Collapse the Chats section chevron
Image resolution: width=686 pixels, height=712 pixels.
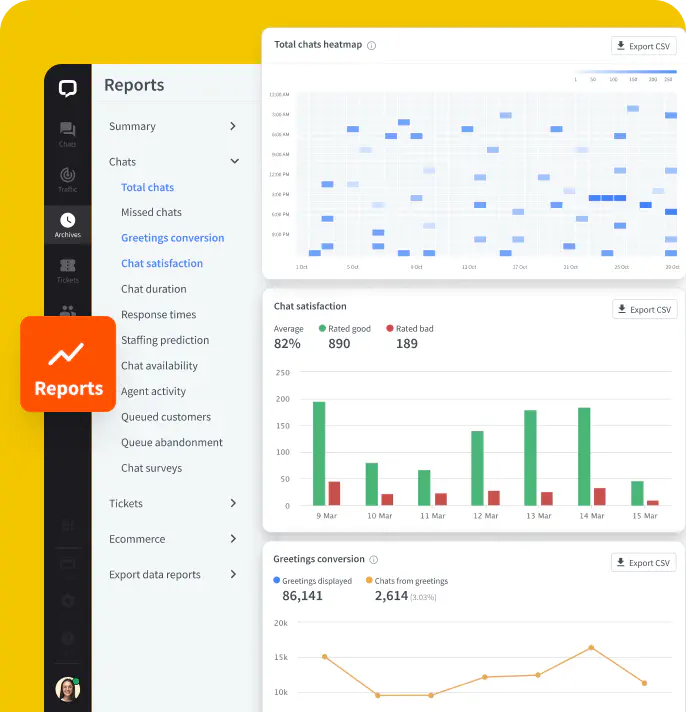(x=234, y=161)
